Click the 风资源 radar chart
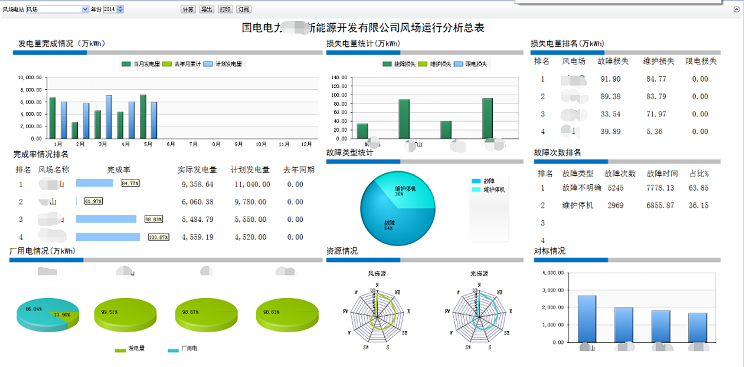 [x=378, y=311]
